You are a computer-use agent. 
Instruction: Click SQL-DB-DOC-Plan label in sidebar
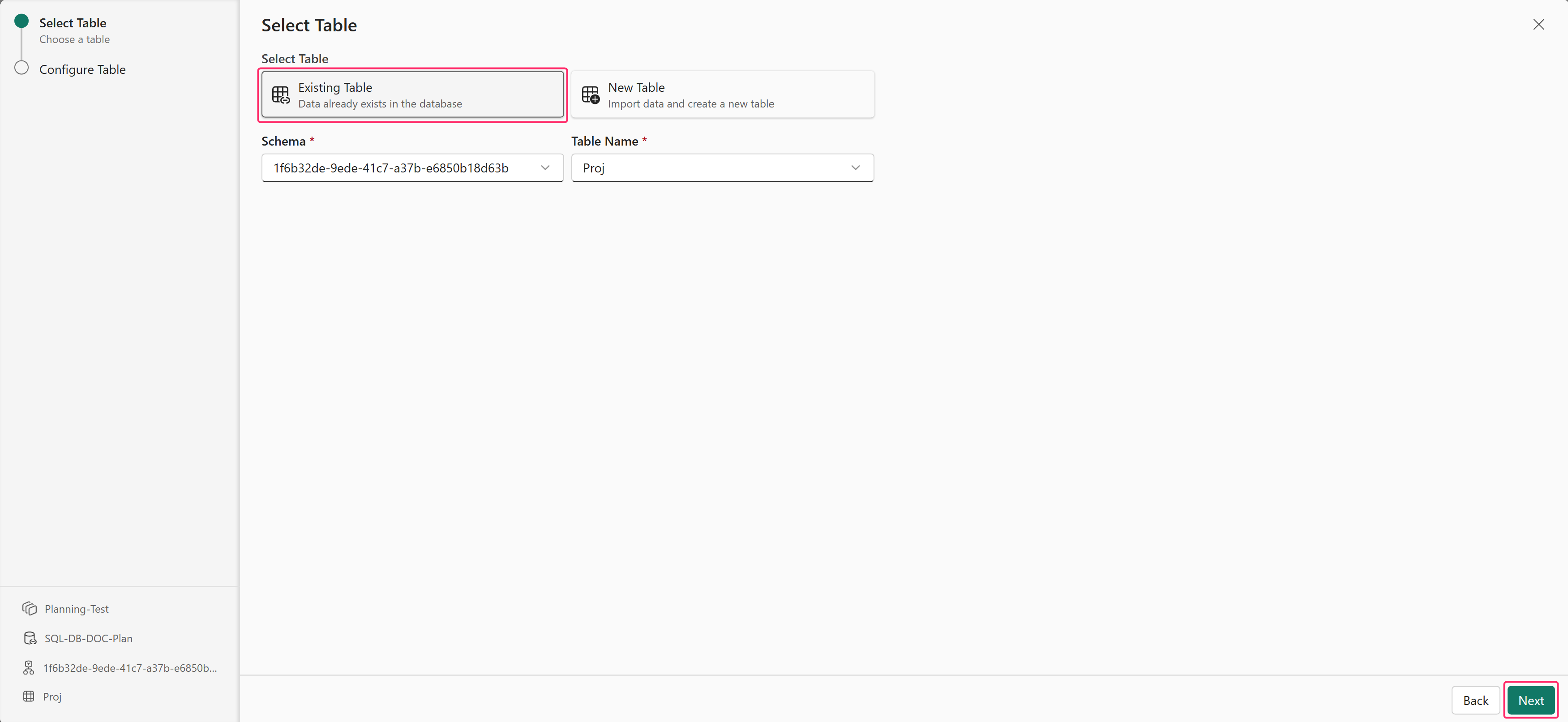tap(88, 639)
